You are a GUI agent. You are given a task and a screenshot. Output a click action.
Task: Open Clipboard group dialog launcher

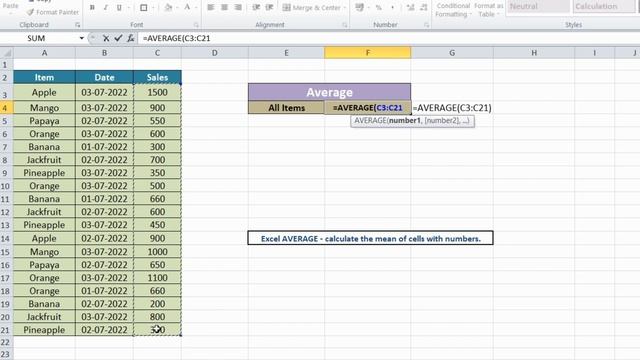(x=78, y=25)
